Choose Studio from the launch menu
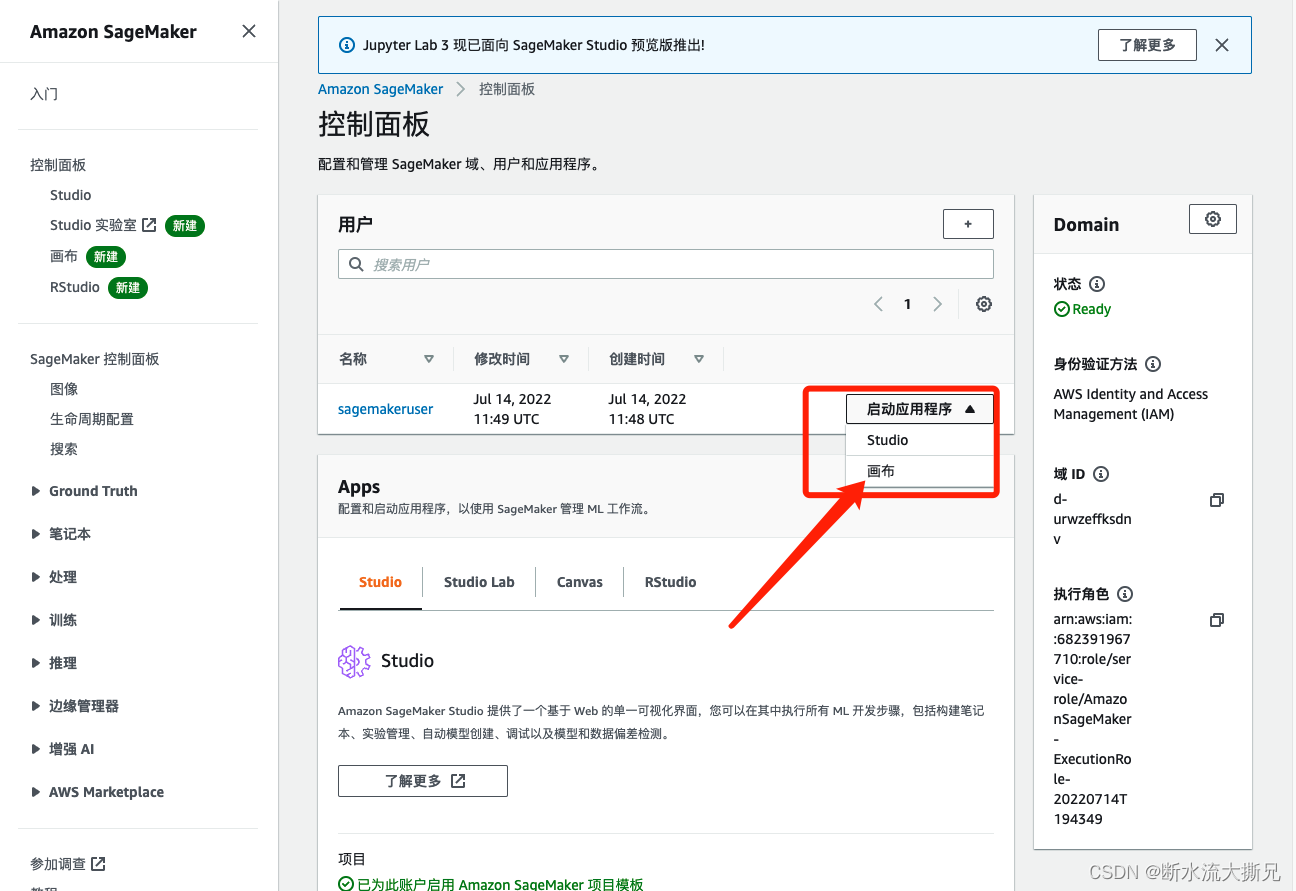Screen dimensions: 1296x891 [920, 440]
